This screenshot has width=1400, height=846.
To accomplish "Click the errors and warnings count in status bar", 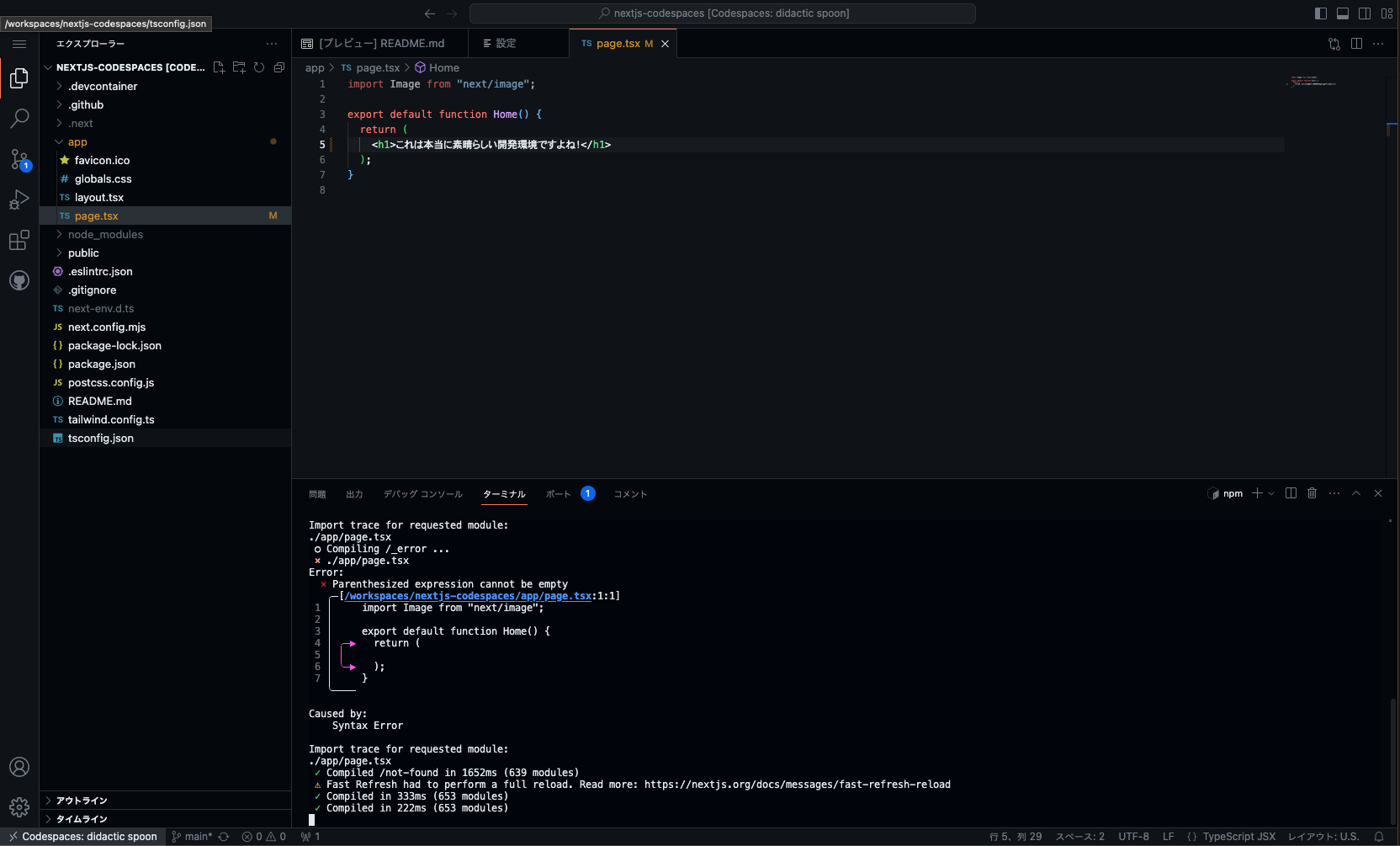I will (x=264, y=837).
